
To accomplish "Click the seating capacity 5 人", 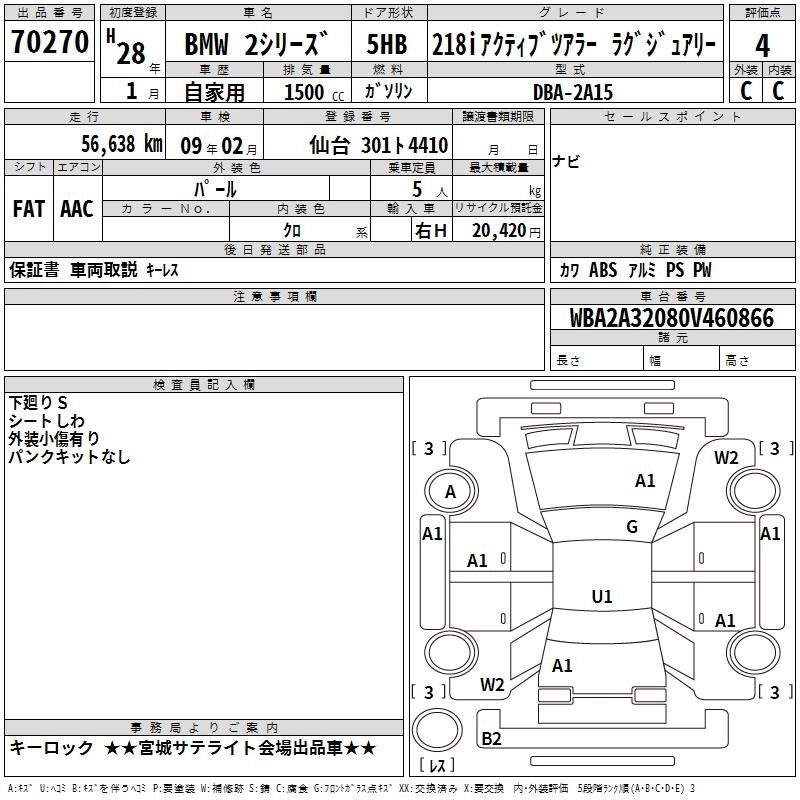I will coord(430,190).
